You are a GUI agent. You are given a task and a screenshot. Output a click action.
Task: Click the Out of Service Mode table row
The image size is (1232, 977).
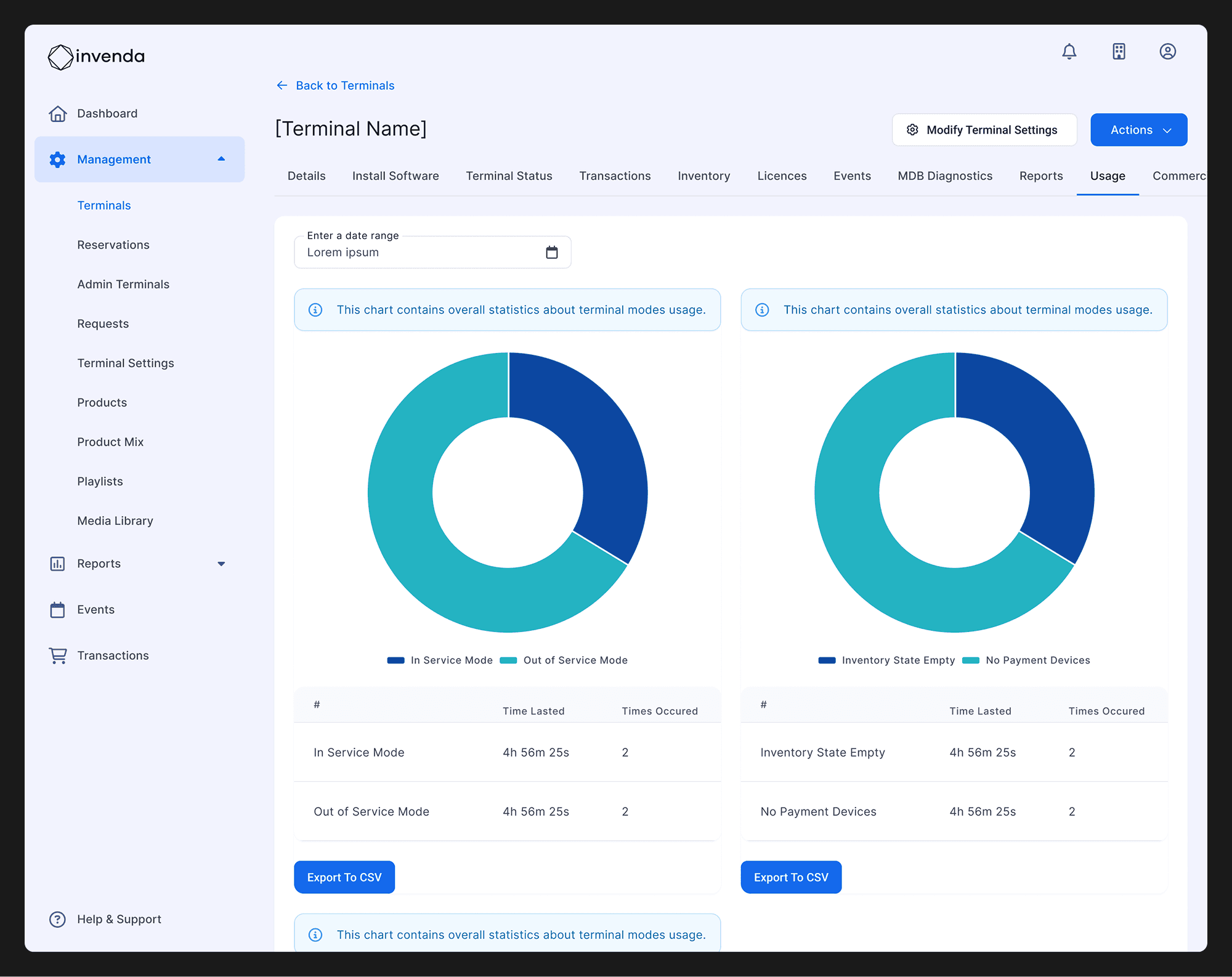pos(507,812)
